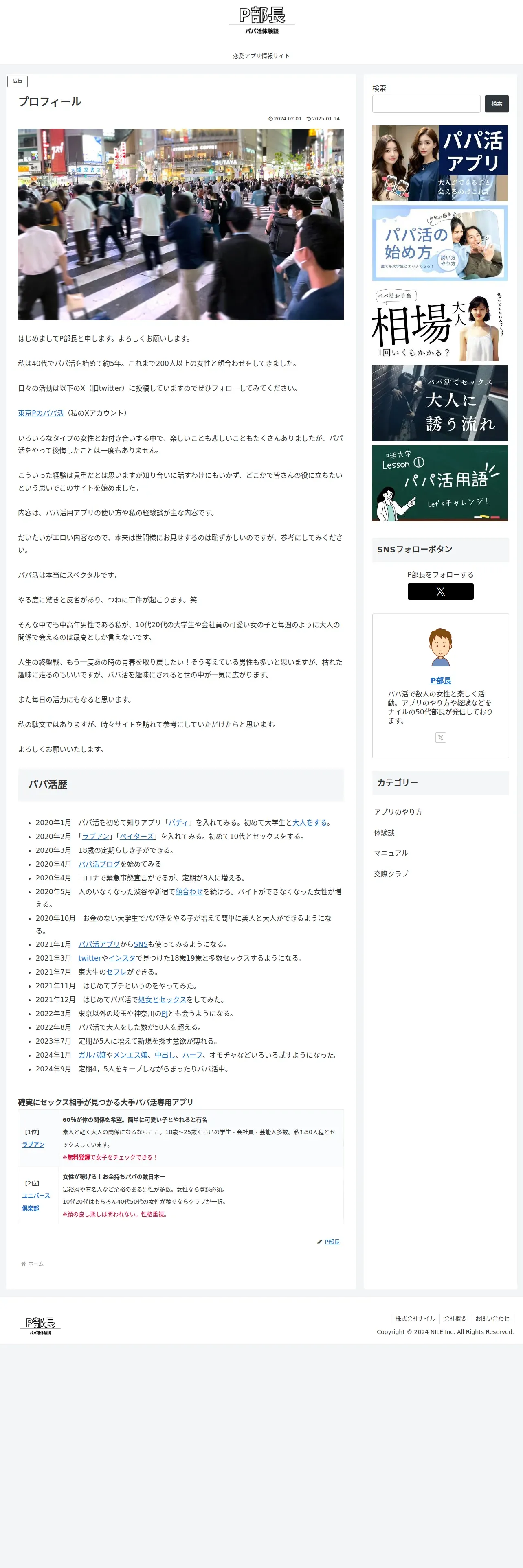Click the インスタ link
This screenshot has height=1568, width=523.
122,958
